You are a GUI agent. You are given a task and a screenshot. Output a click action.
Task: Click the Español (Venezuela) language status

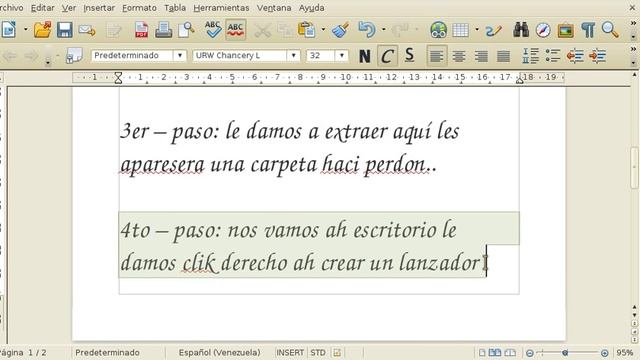coord(220,352)
